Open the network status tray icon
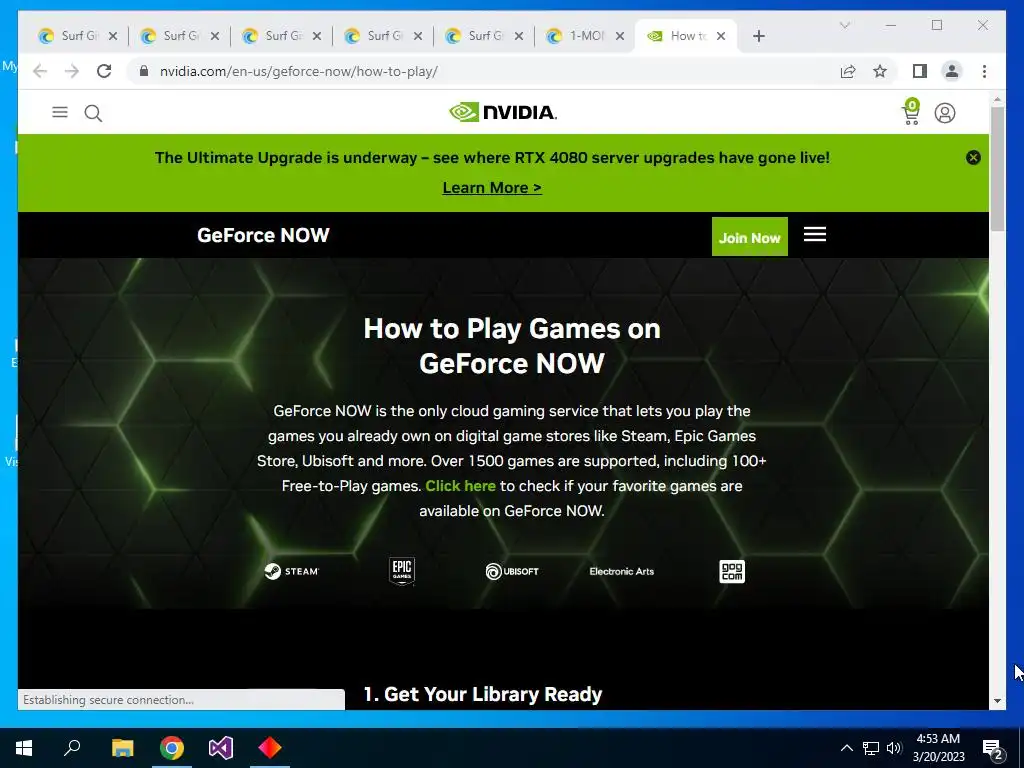1024x768 pixels. 871,748
